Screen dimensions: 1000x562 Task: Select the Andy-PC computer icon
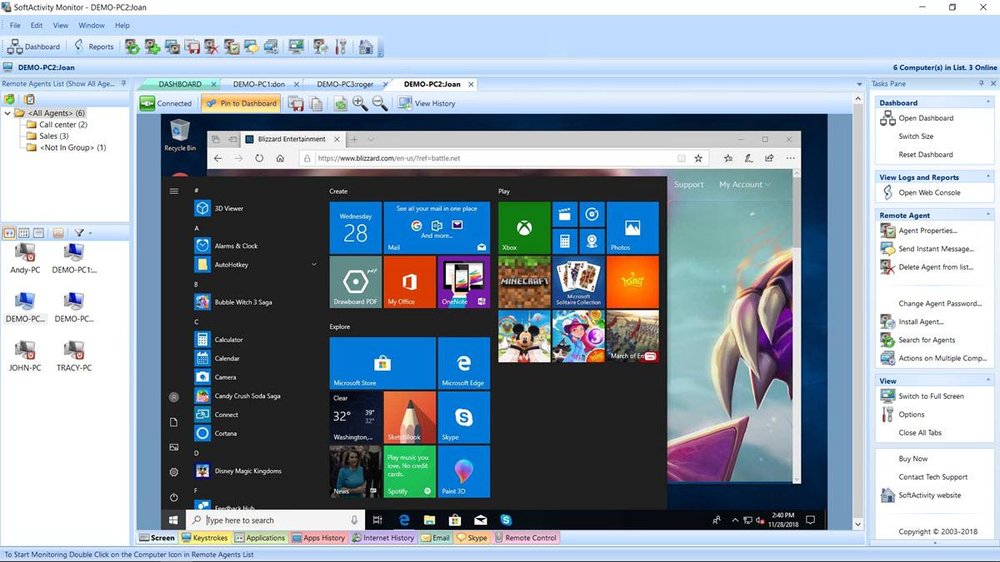pyautogui.click(x=25, y=258)
